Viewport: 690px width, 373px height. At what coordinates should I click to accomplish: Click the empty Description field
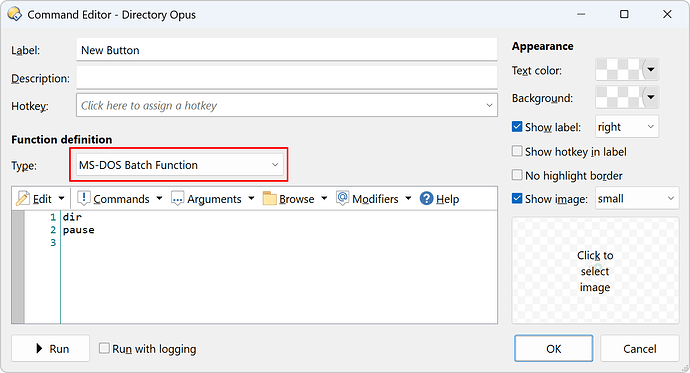(x=286, y=78)
